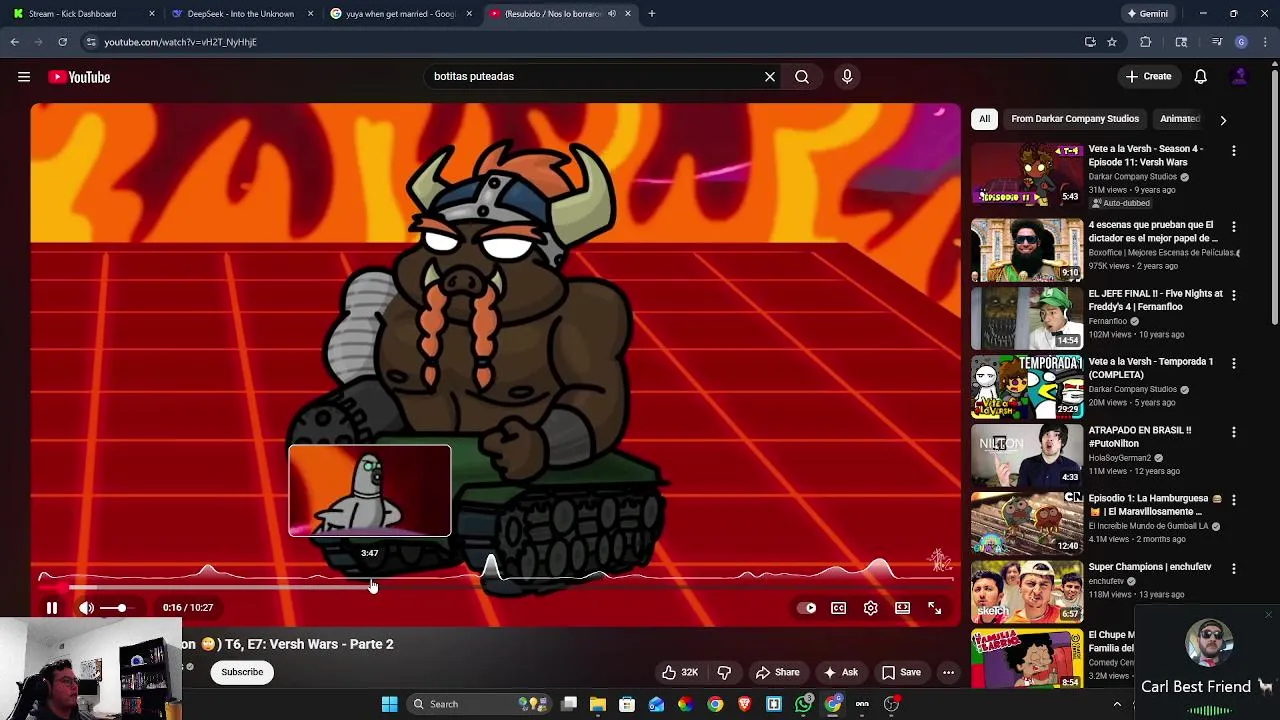The image size is (1280, 720).
Task: Switch to theater mode
Action: (903, 608)
